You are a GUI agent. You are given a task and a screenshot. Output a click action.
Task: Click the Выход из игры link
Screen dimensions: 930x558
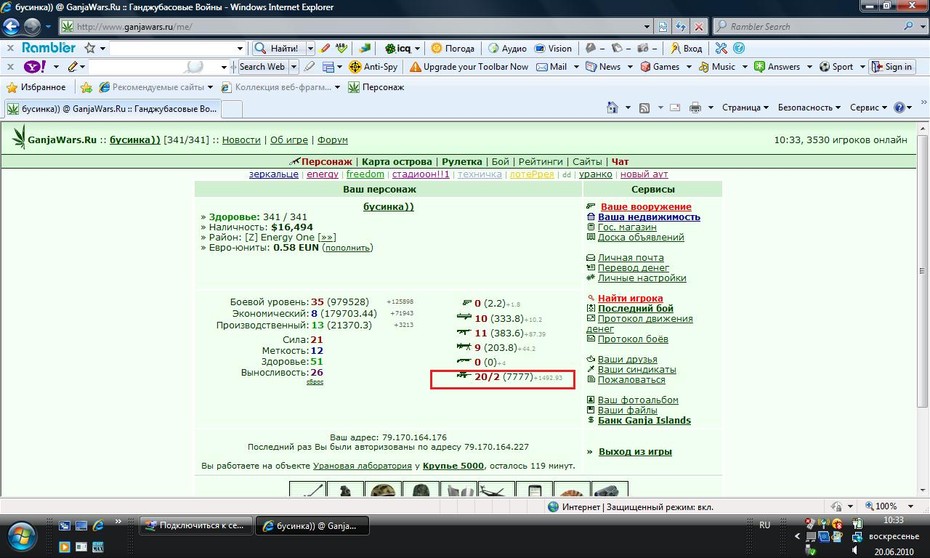point(635,452)
